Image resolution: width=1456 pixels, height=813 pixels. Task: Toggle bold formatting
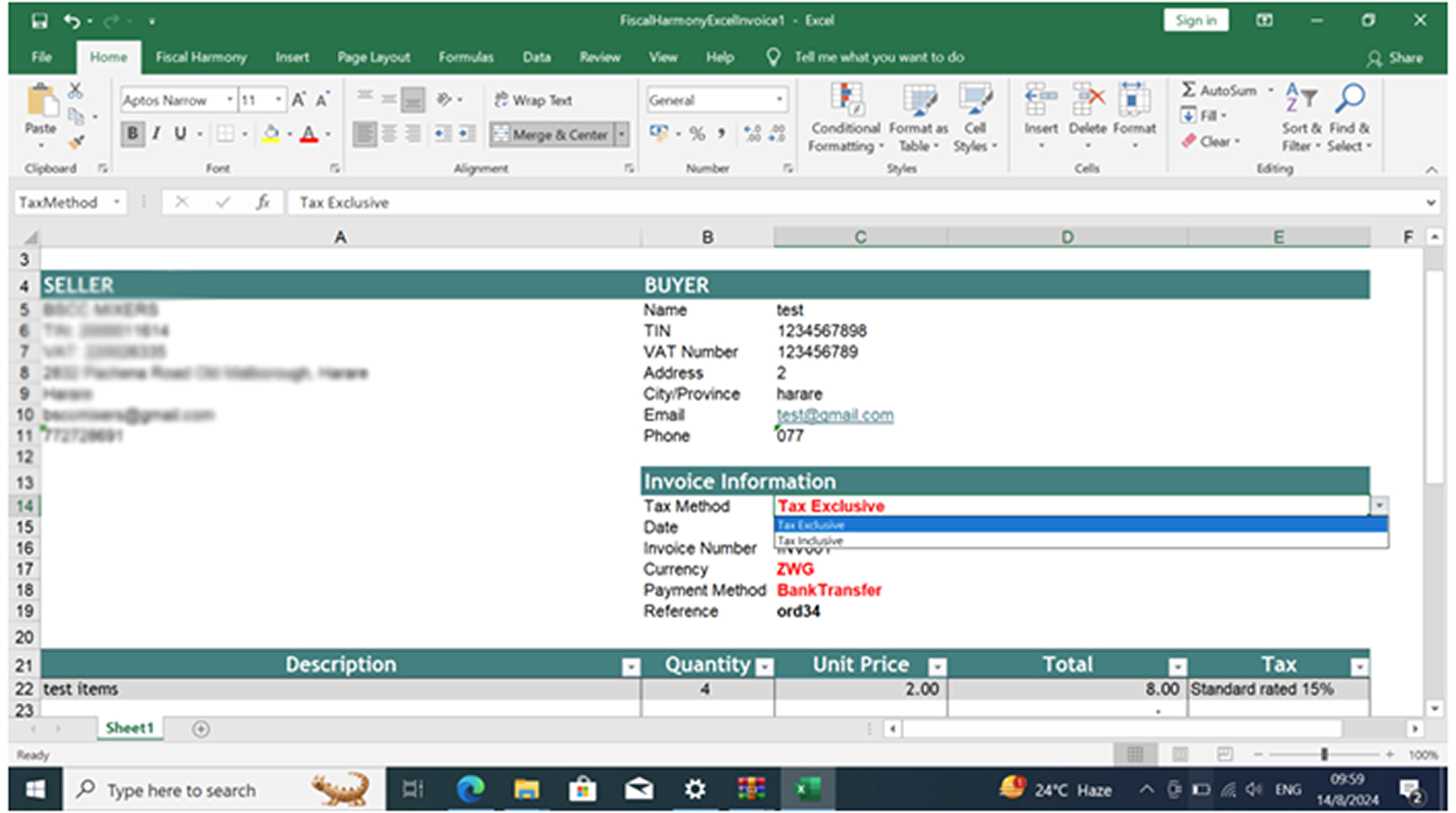131,134
